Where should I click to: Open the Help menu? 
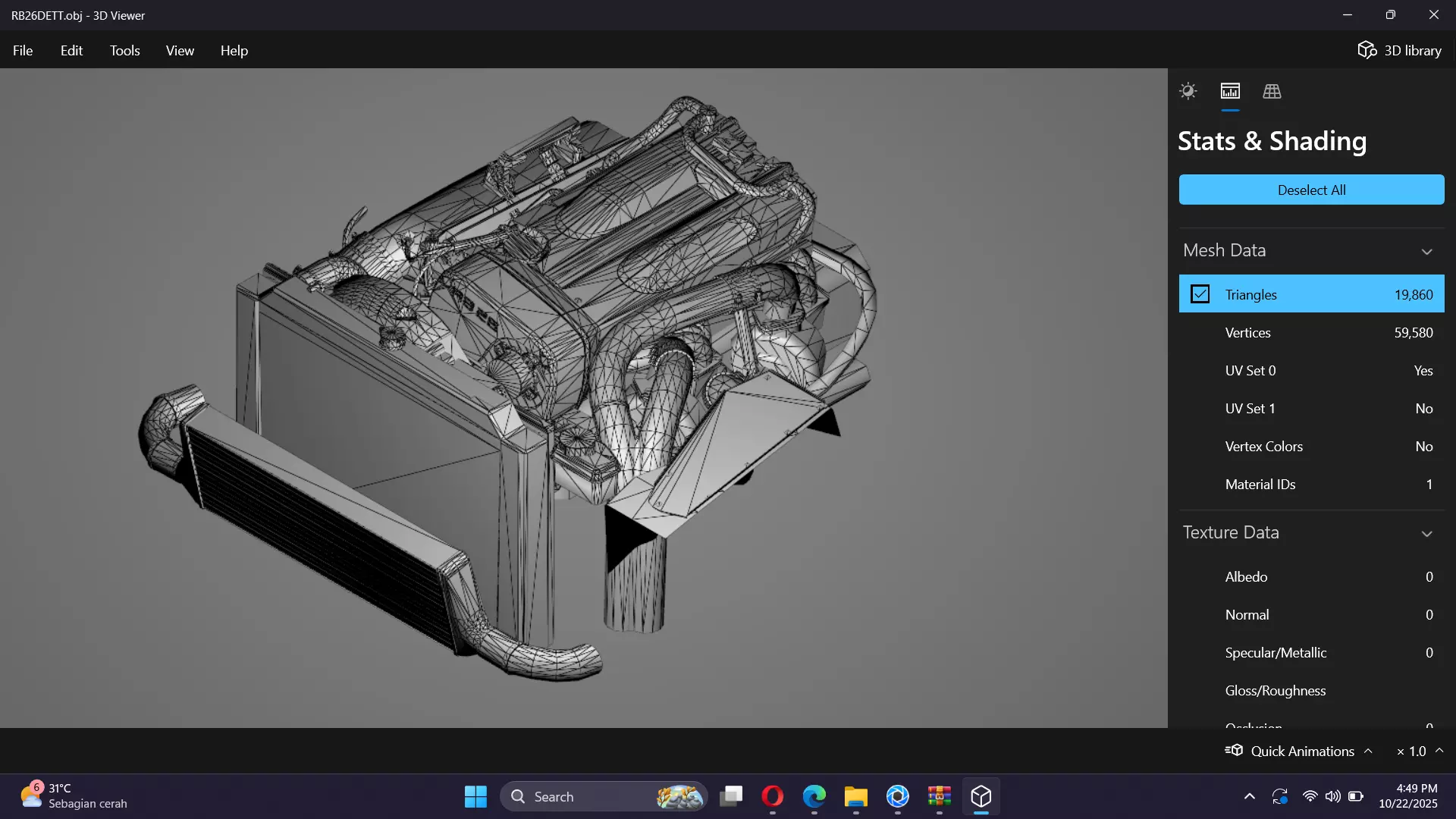tap(234, 50)
